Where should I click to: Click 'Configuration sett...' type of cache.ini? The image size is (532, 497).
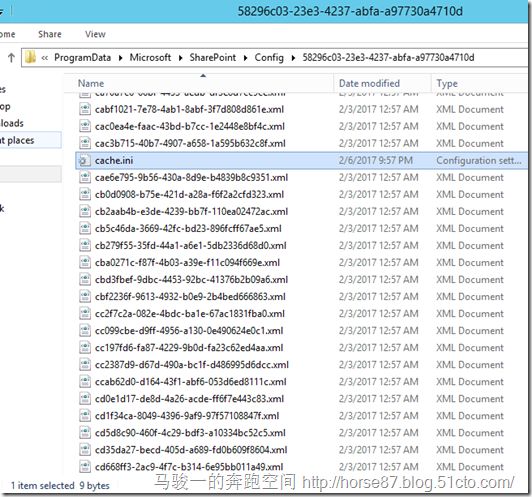479,160
